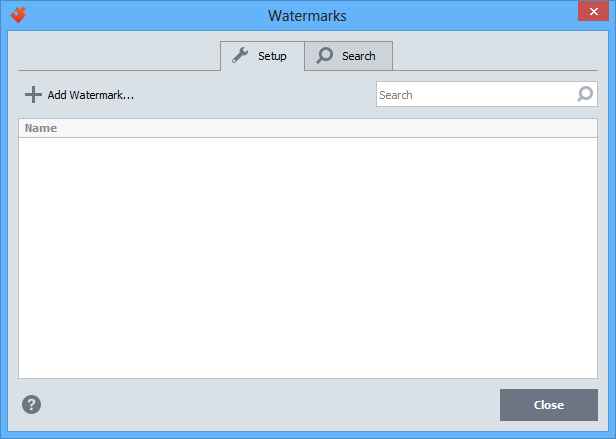Click empty toolbar space beside Add Watermark
The width and height of the screenshot is (616, 439).
click(250, 95)
